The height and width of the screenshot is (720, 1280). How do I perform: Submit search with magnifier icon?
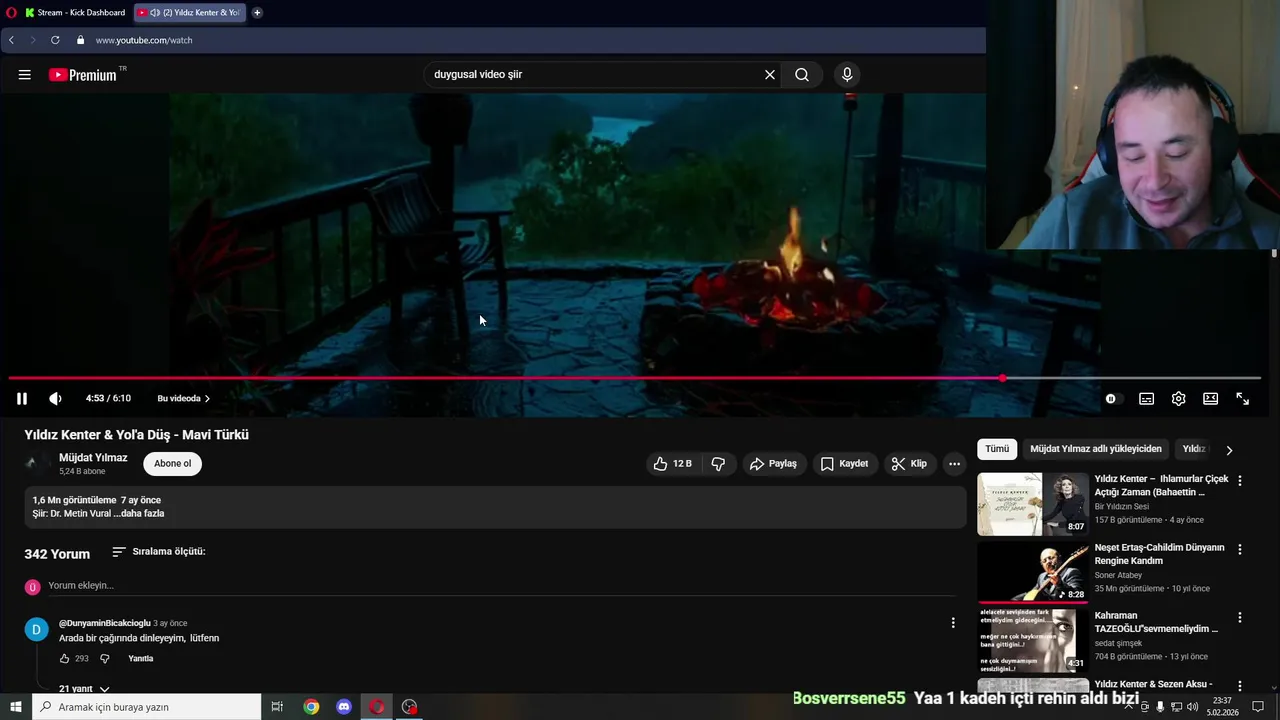pos(802,75)
